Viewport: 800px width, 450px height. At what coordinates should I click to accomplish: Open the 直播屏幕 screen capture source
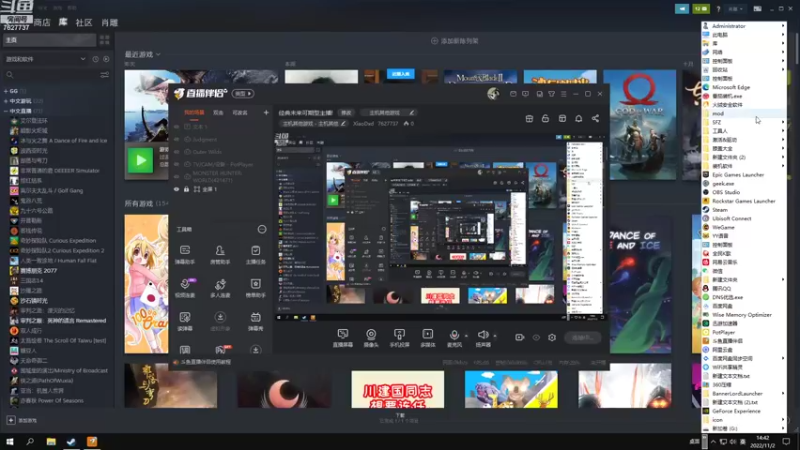coord(343,338)
